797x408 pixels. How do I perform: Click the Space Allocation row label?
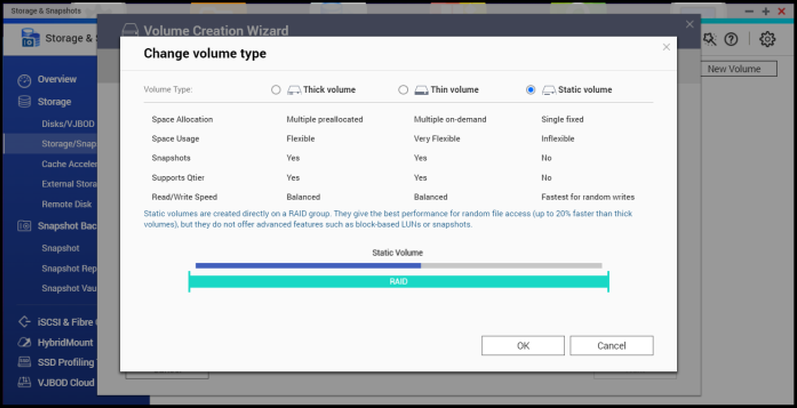pos(182,119)
